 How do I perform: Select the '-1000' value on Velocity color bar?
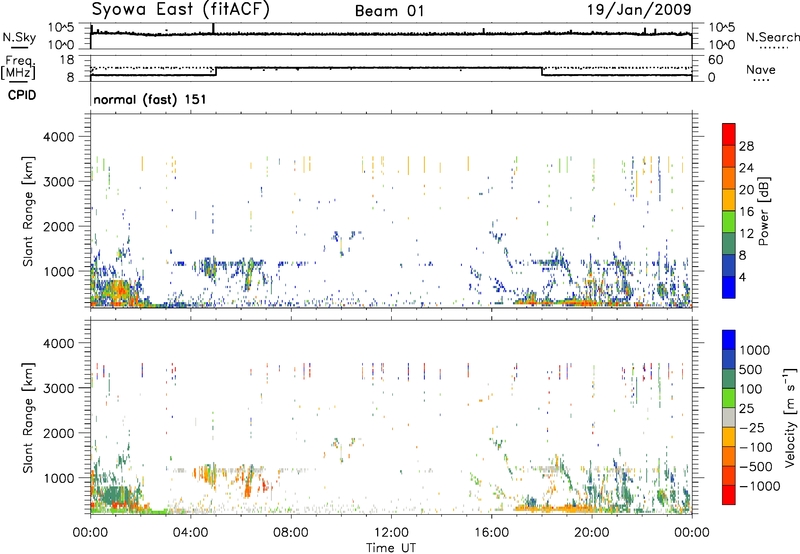[760, 486]
